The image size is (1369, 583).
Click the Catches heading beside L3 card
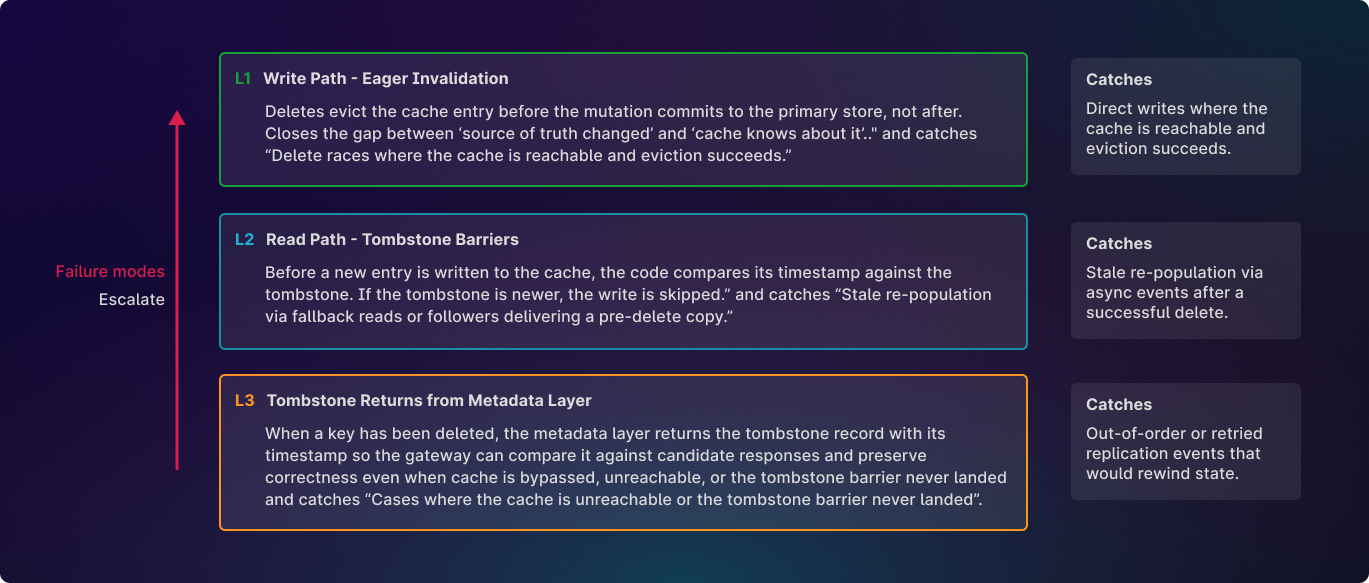coord(1119,405)
